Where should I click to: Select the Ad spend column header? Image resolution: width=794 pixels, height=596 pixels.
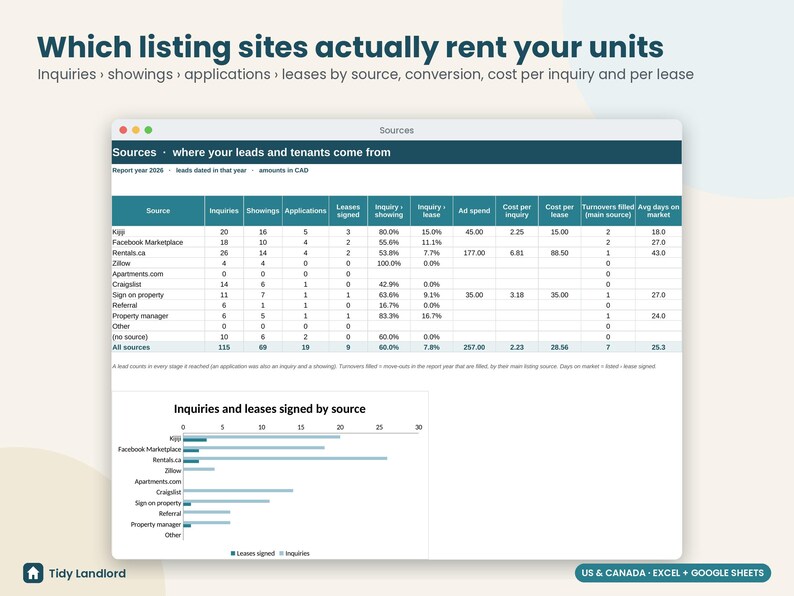coord(474,211)
